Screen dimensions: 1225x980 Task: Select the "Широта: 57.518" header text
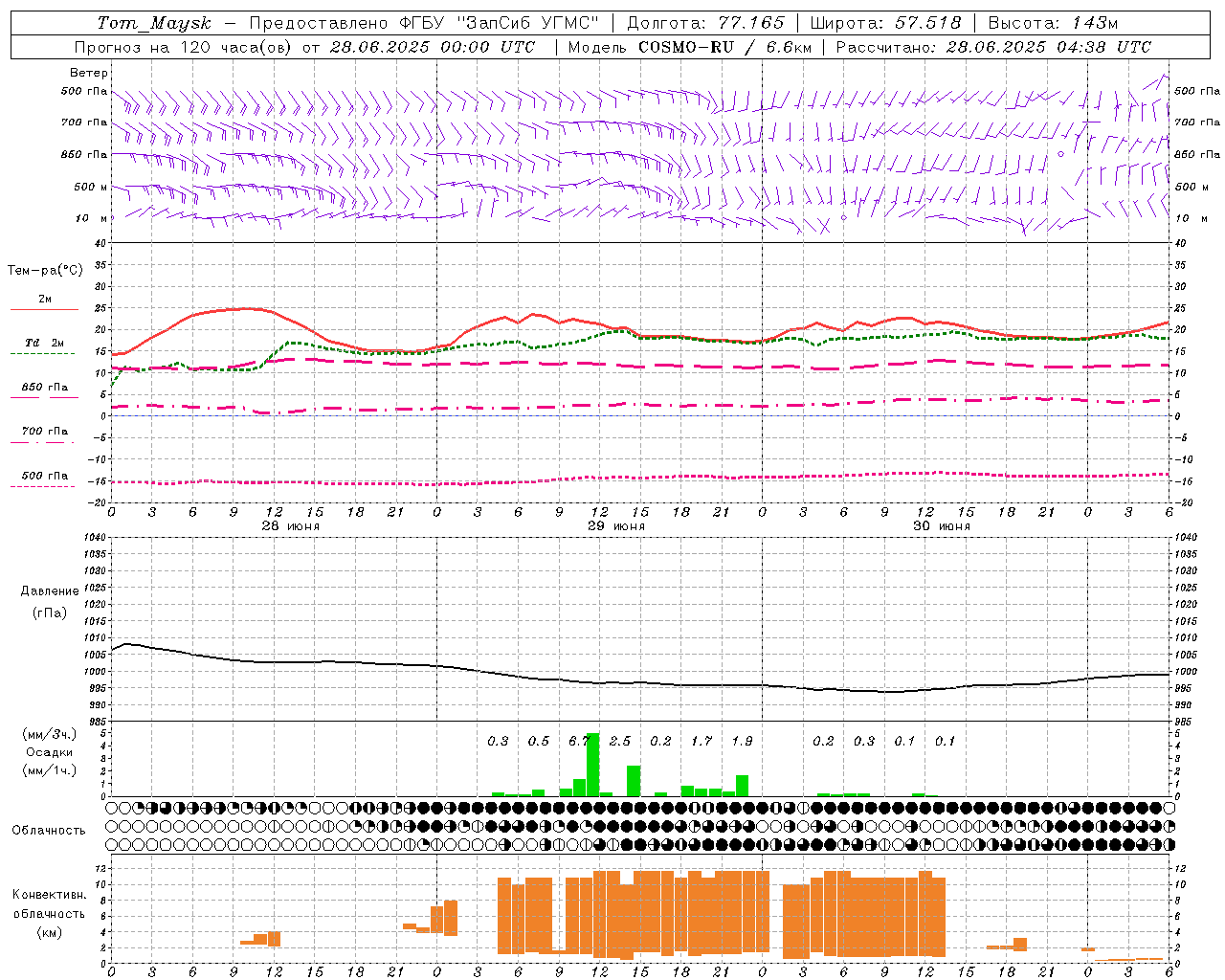885,23
